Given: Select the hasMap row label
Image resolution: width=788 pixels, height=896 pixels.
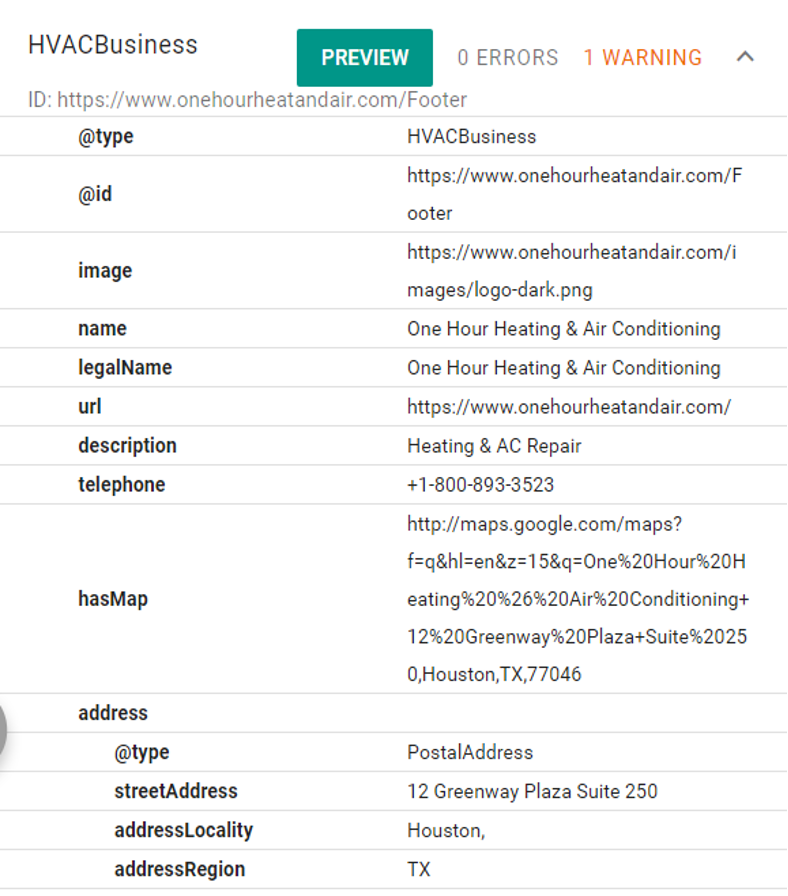Looking at the screenshot, I should pyautogui.click(x=113, y=599).
